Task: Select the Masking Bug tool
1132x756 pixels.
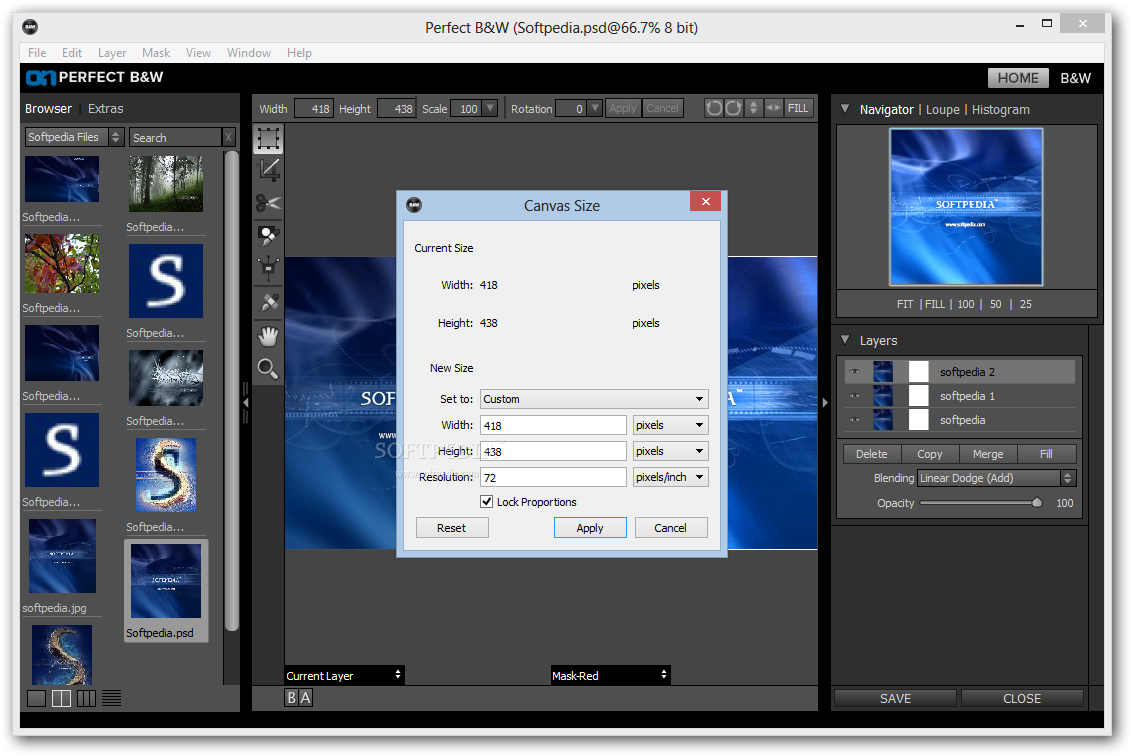Action: pos(269,269)
